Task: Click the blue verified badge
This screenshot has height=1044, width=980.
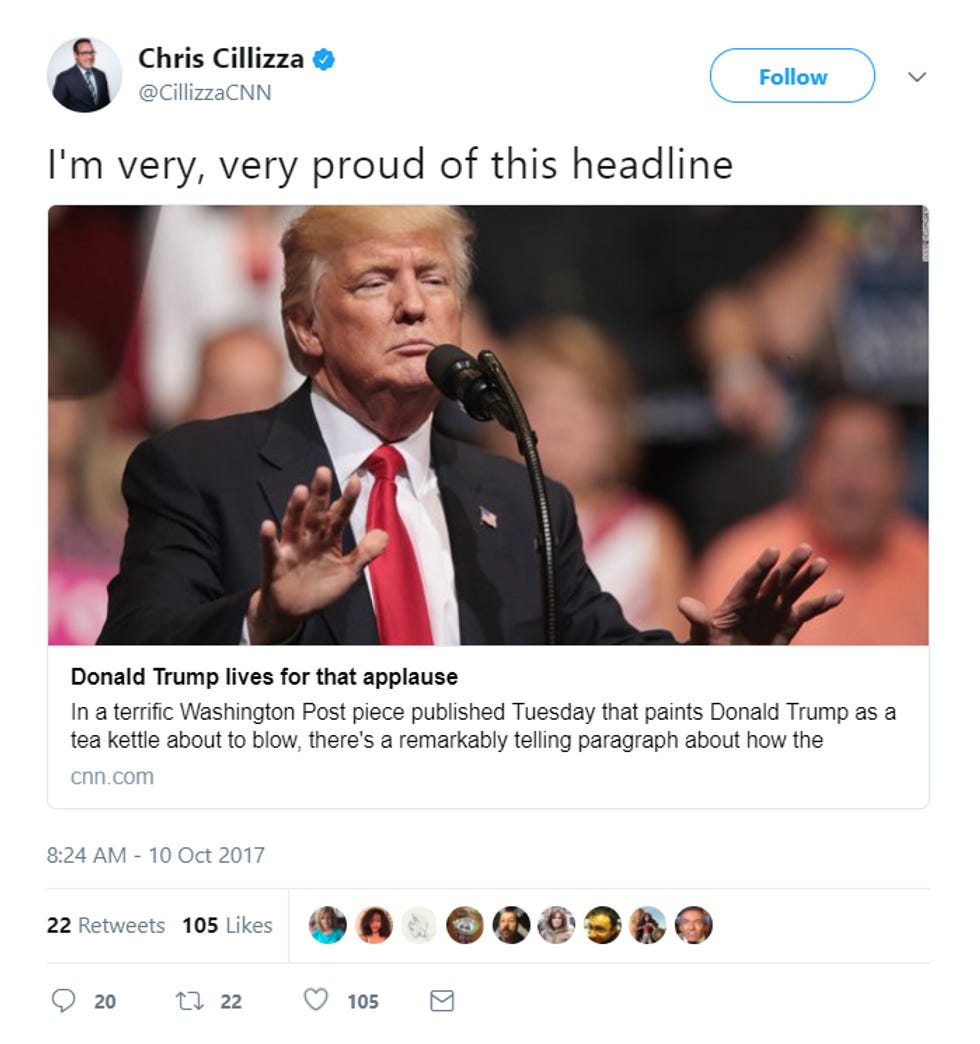Action: pos(324,59)
